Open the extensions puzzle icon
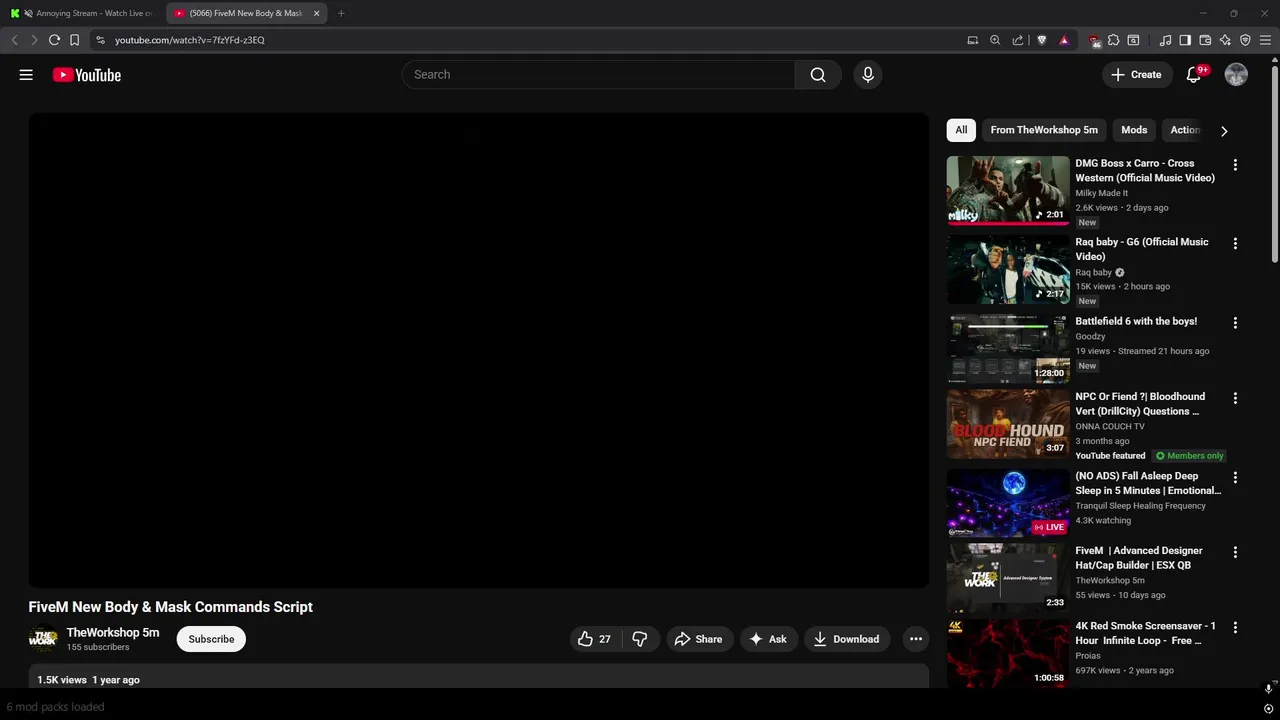 tap(1113, 40)
